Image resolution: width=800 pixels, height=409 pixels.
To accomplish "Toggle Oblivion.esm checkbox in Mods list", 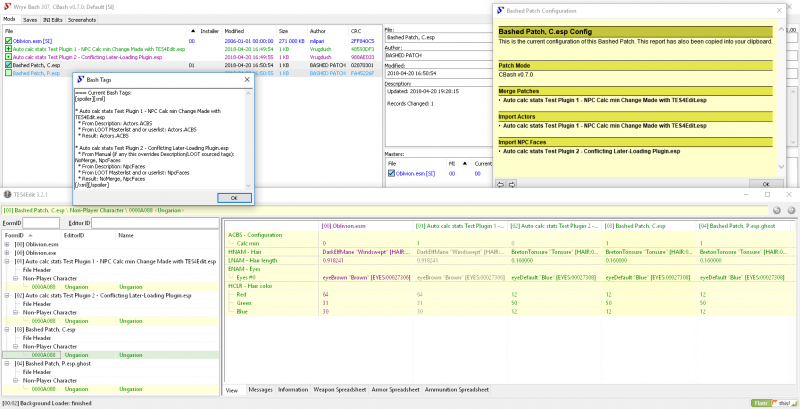I will point(8,41).
